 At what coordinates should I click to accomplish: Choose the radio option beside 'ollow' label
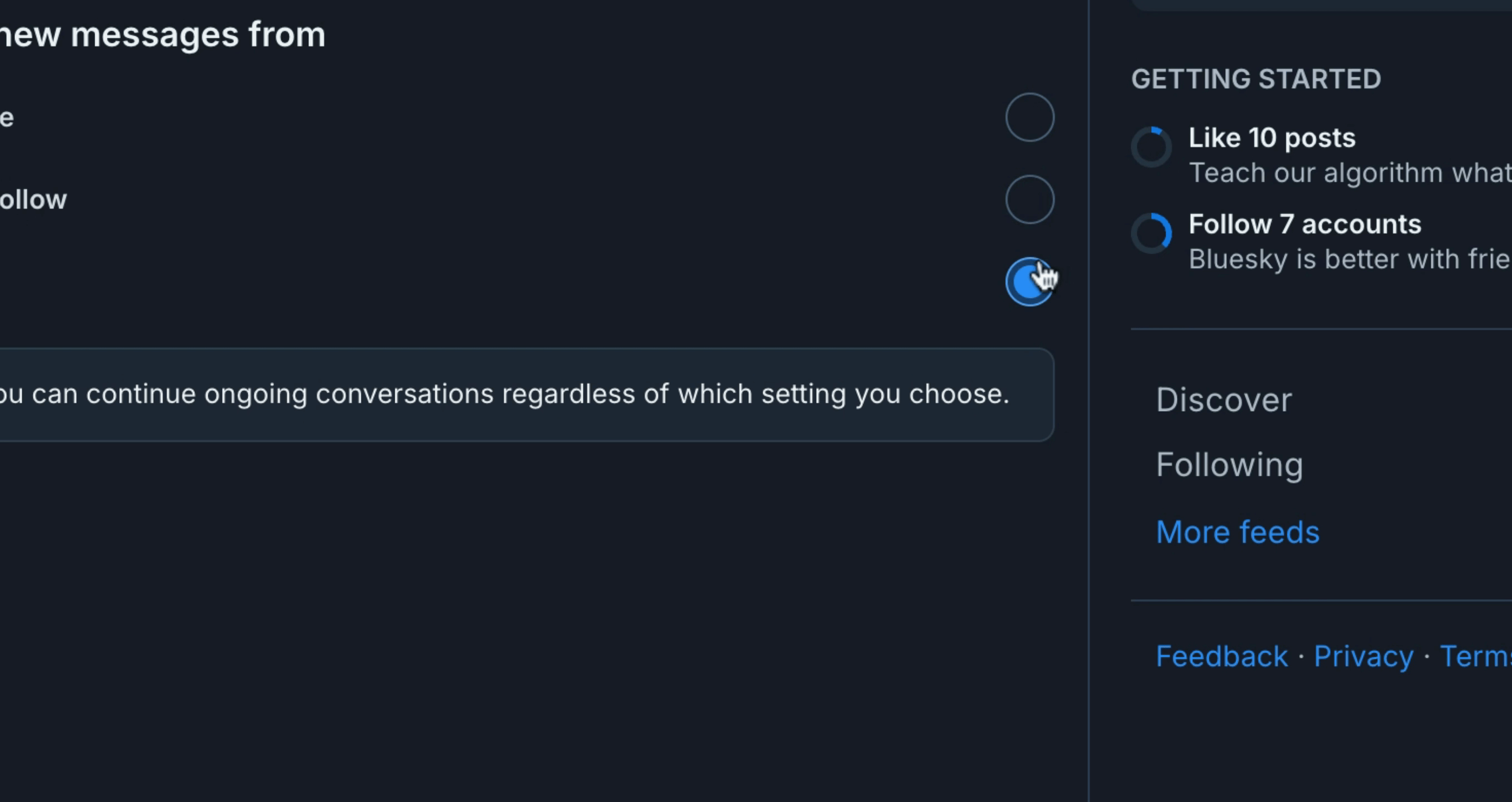coord(1029,199)
